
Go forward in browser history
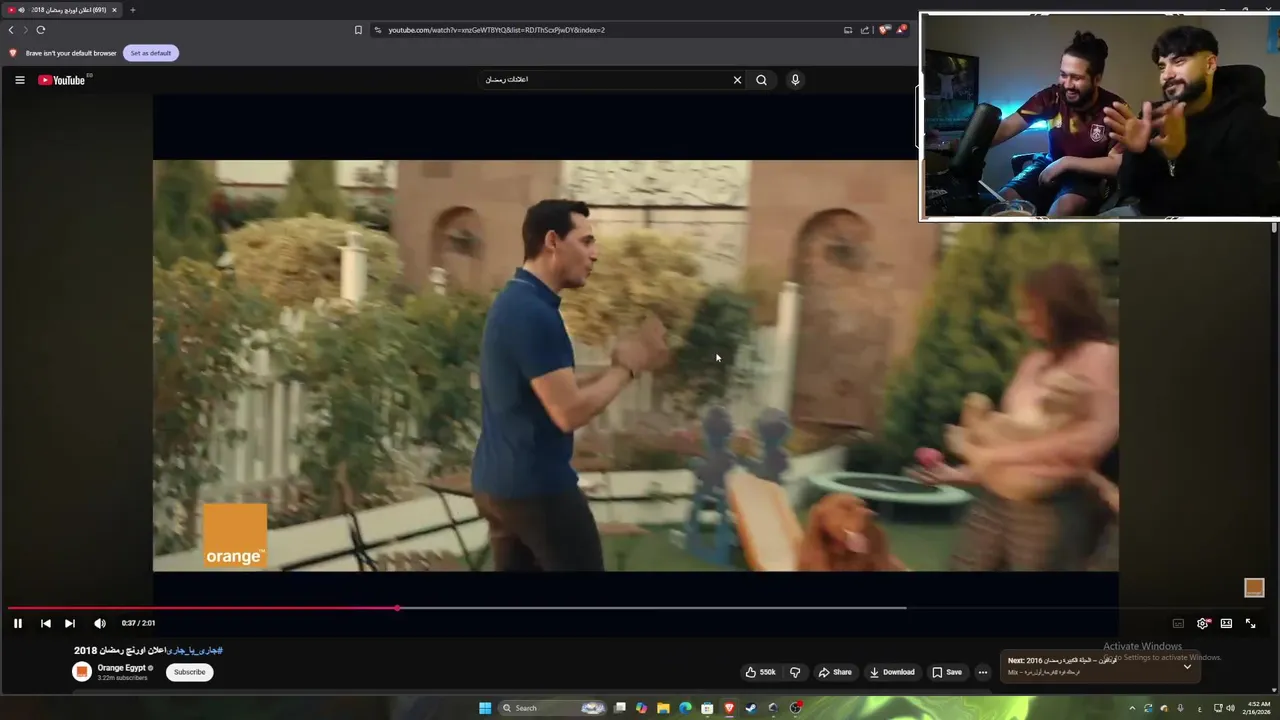(26, 30)
